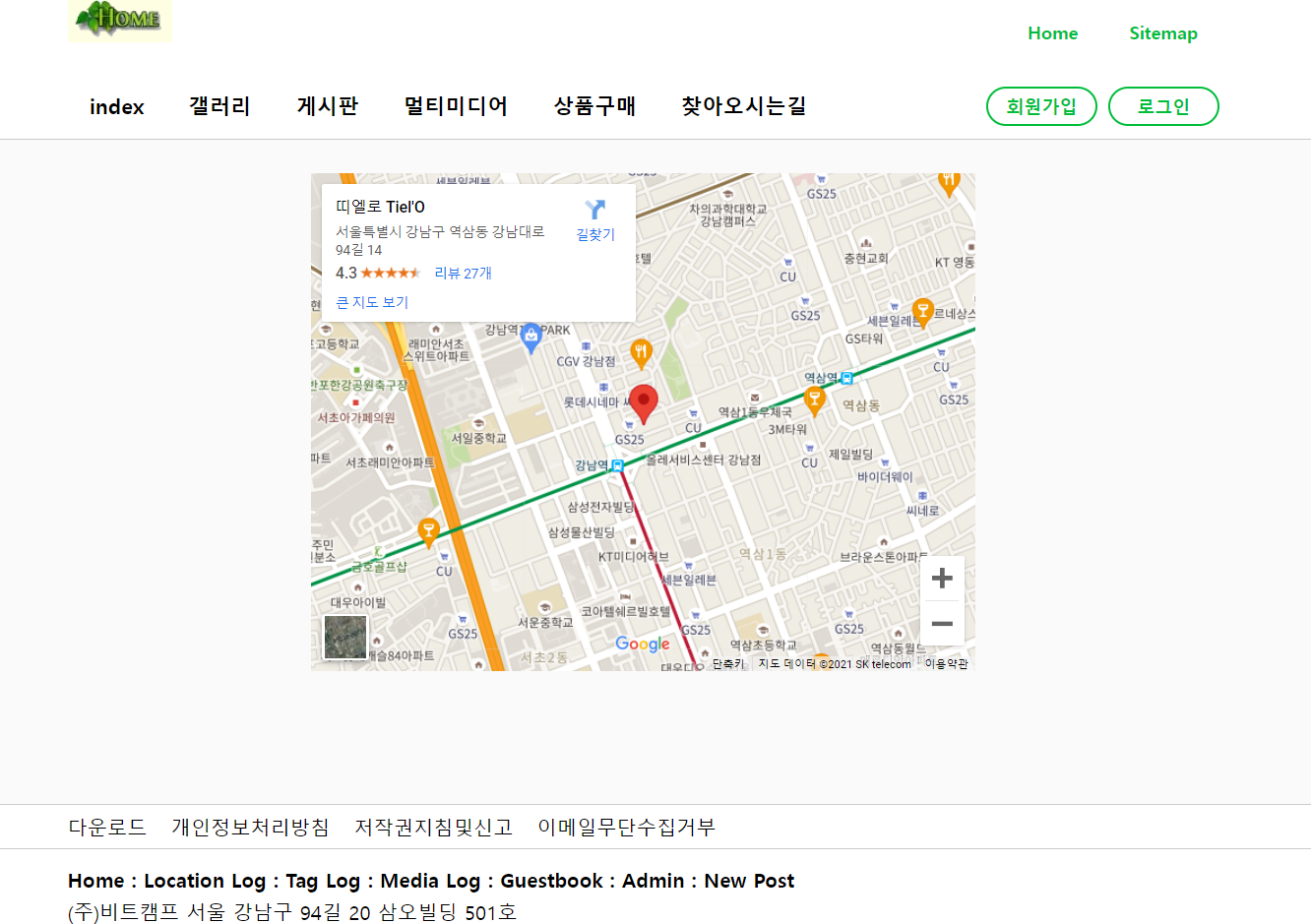Click the blue shopping pin by 강남역 PARK
Image resolution: width=1311 pixels, height=924 pixels.
[x=531, y=338]
